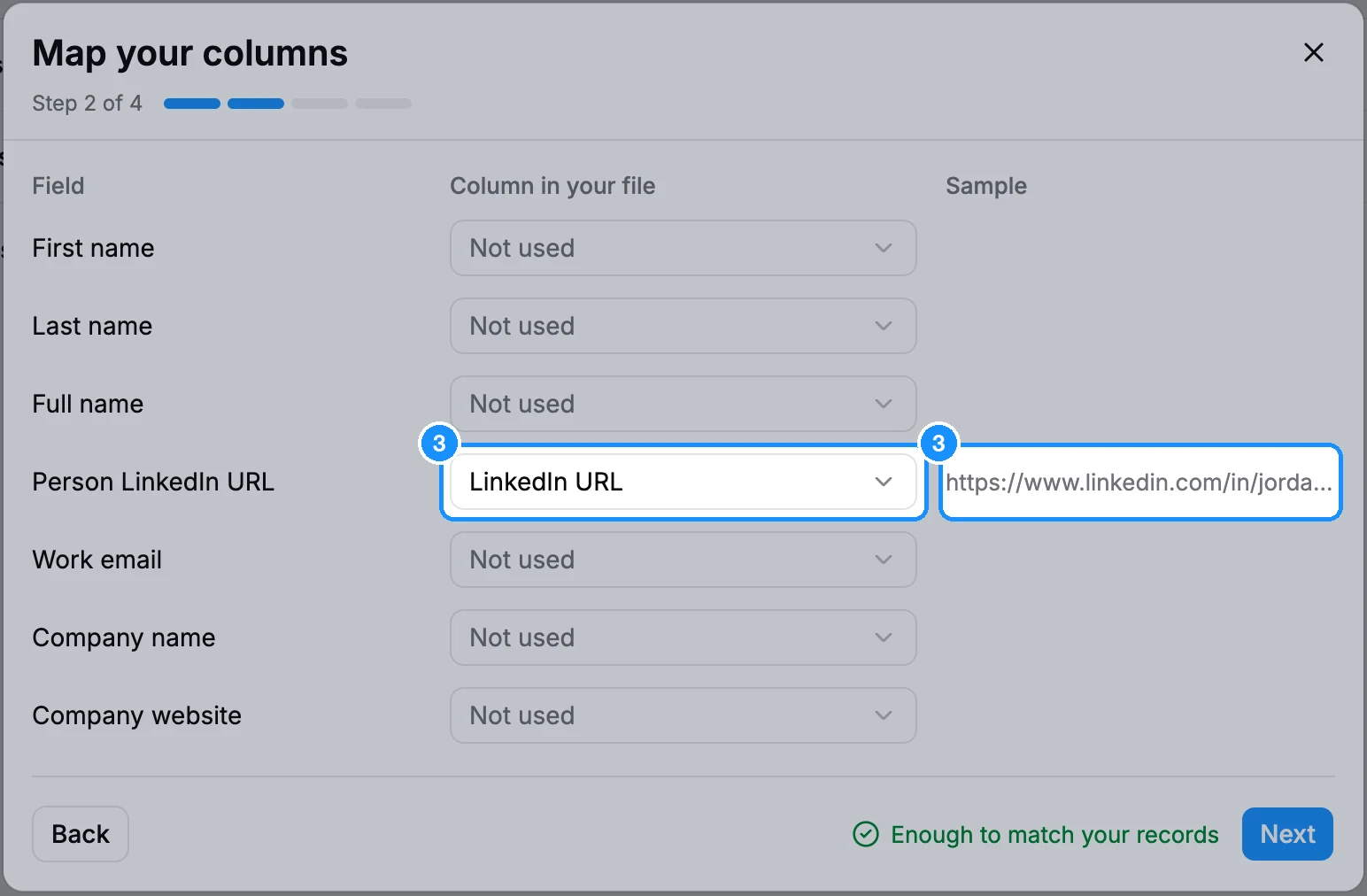
Task: Click the 'Full name' field label
Action: (x=88, y=404)
